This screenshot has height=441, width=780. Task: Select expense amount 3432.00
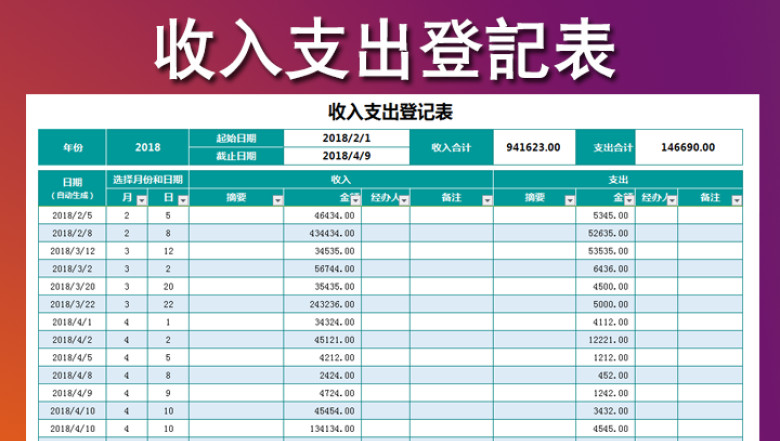605,411
